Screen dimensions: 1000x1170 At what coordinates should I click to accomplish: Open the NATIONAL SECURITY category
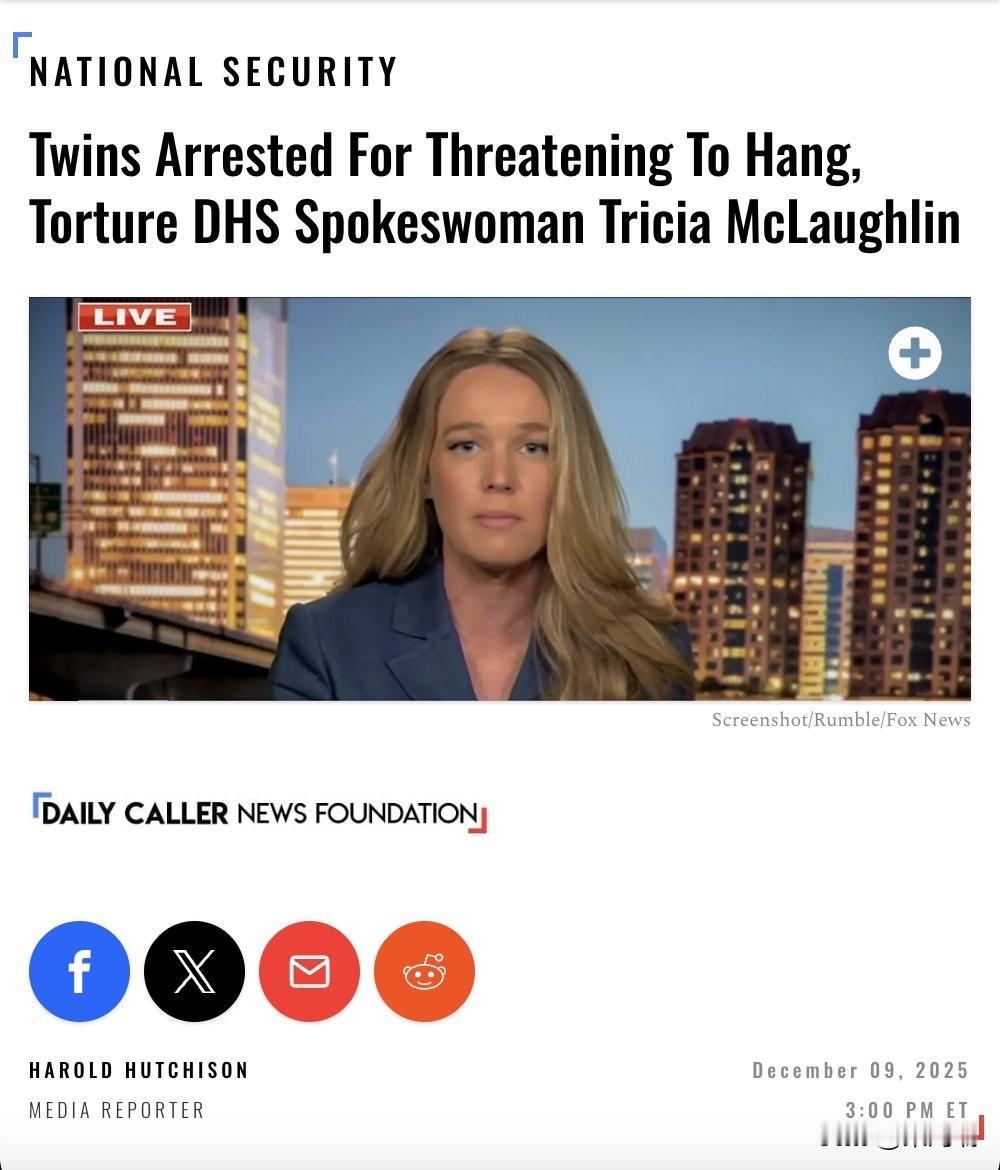tap(213, 72)
